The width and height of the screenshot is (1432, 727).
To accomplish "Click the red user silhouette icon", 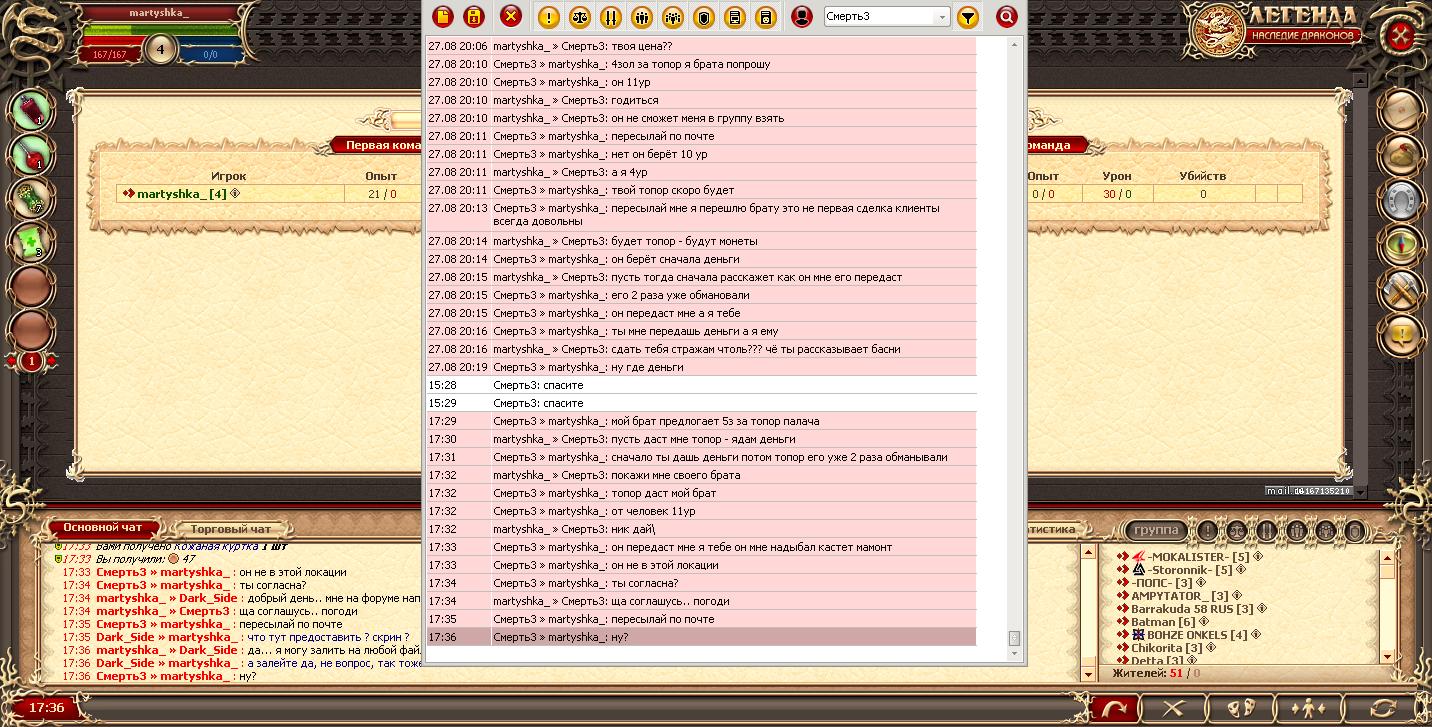I will 801,16.
